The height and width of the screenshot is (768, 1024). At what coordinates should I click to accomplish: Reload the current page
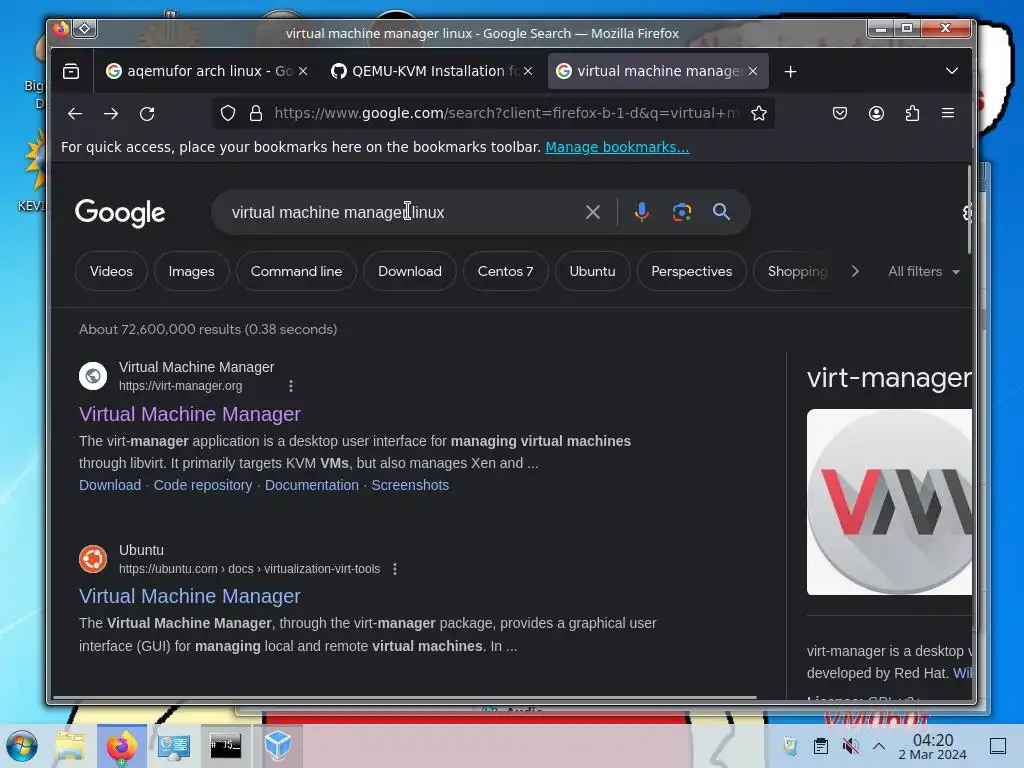148,114
